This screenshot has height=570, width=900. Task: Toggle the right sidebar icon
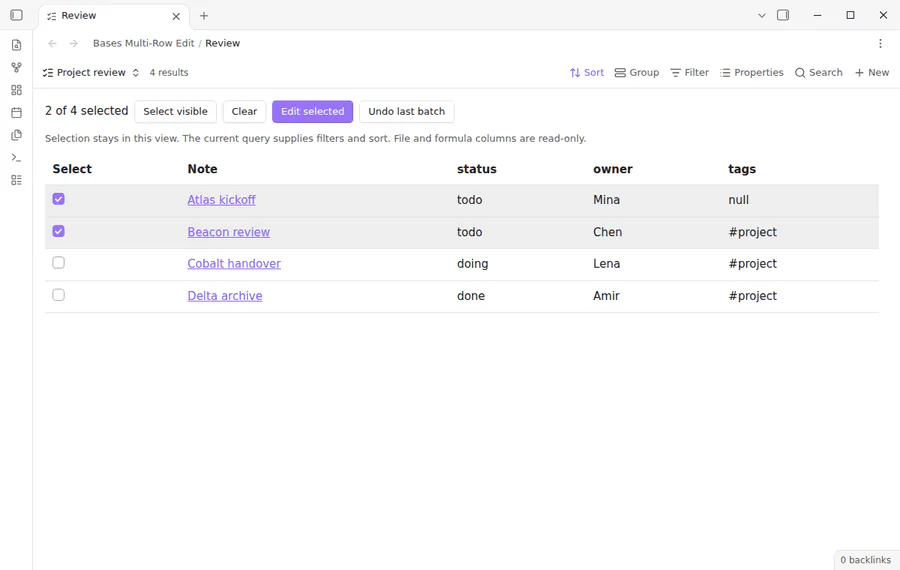click(783, 15)
